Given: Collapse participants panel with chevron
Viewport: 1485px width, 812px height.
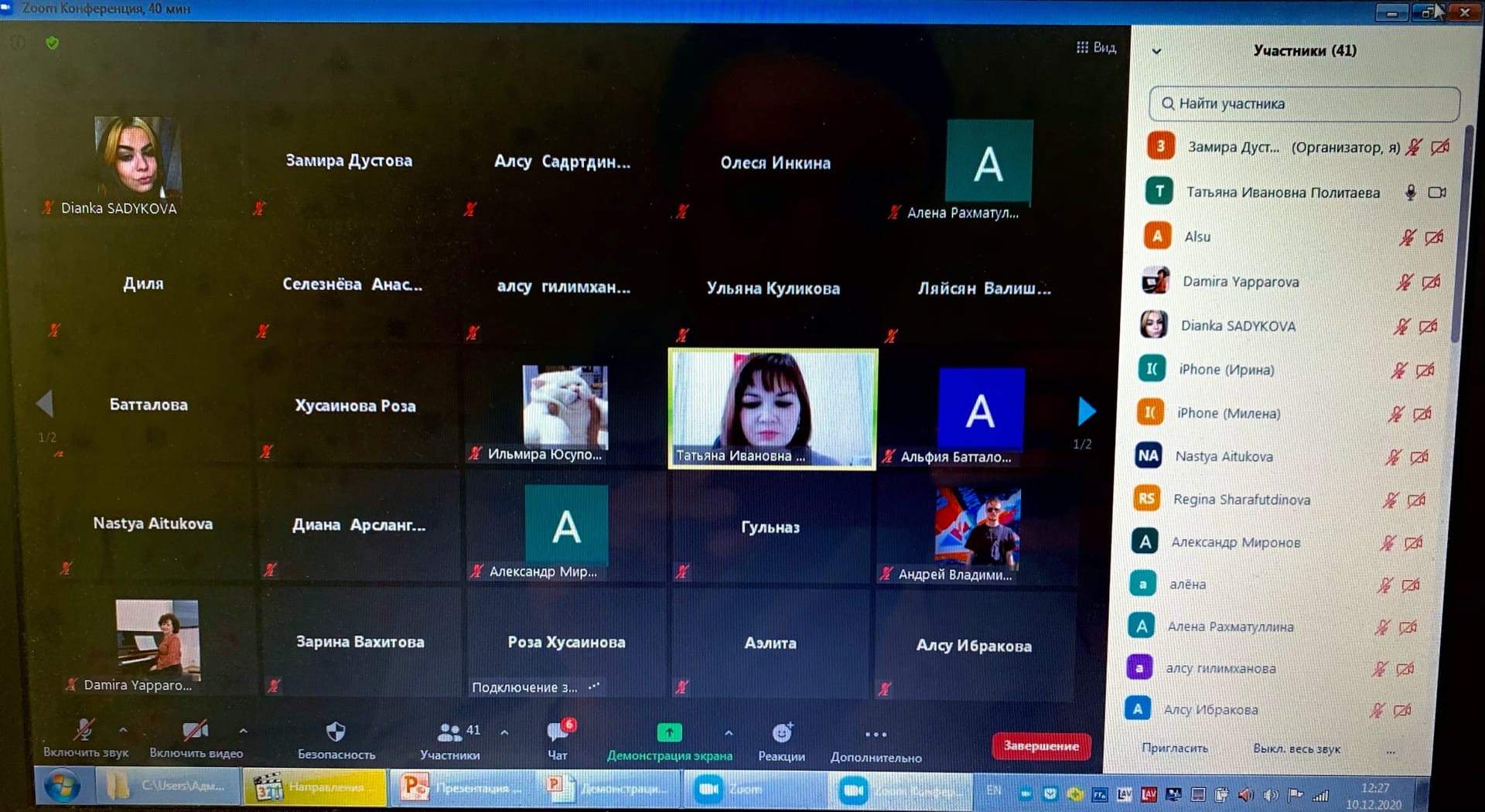Looking at the screenshot, I should tap(1157, 52).
